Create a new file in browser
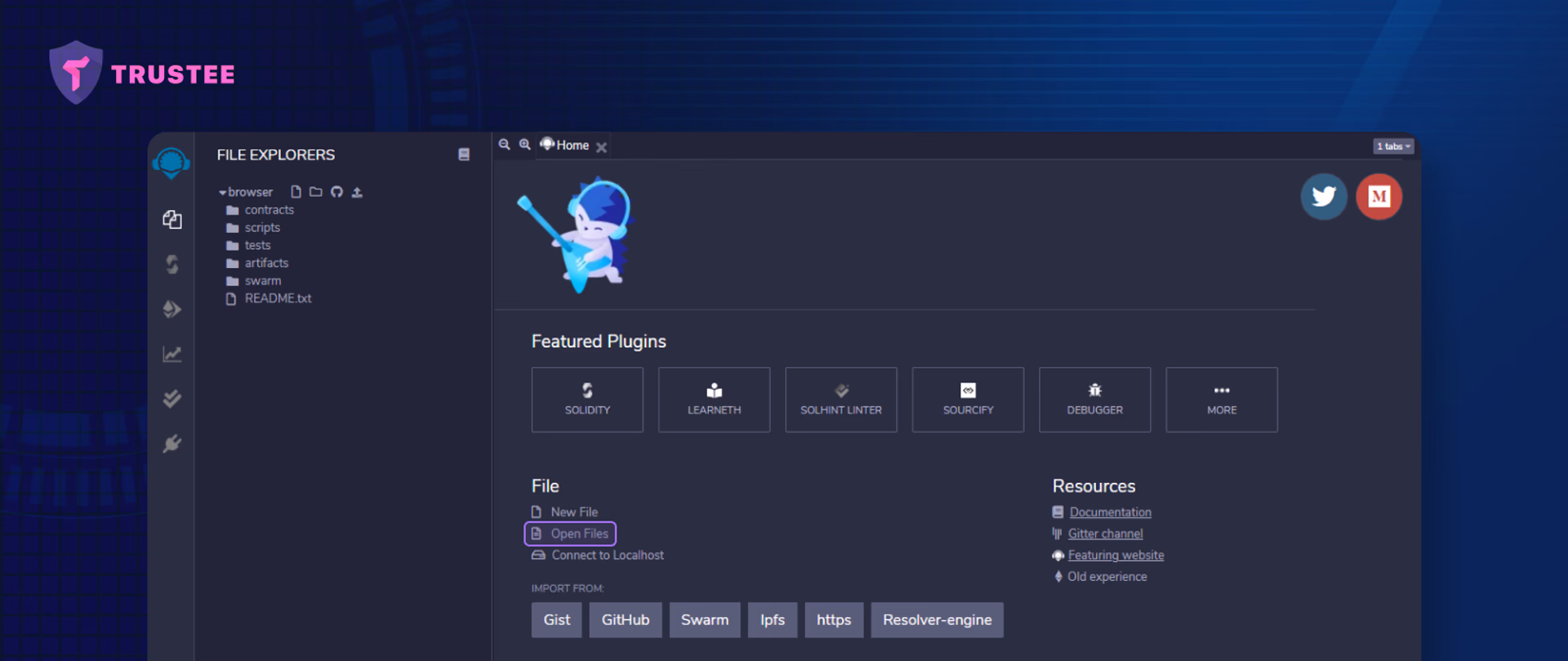The image size is (1568, 661). point(296,192)
